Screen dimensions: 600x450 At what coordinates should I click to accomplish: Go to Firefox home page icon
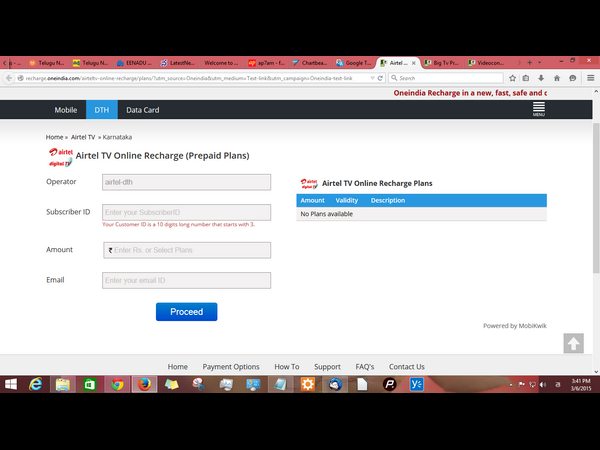click(x=559, y=77)
